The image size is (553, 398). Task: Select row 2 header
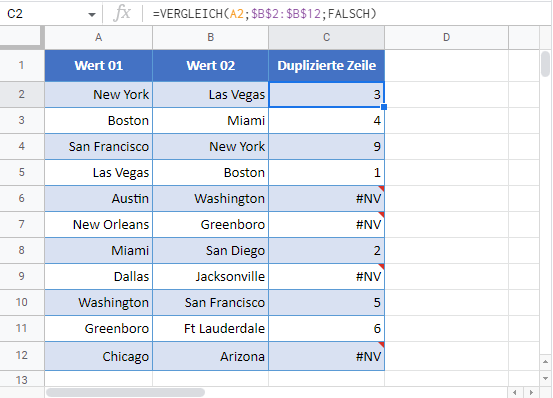[22, 94]
